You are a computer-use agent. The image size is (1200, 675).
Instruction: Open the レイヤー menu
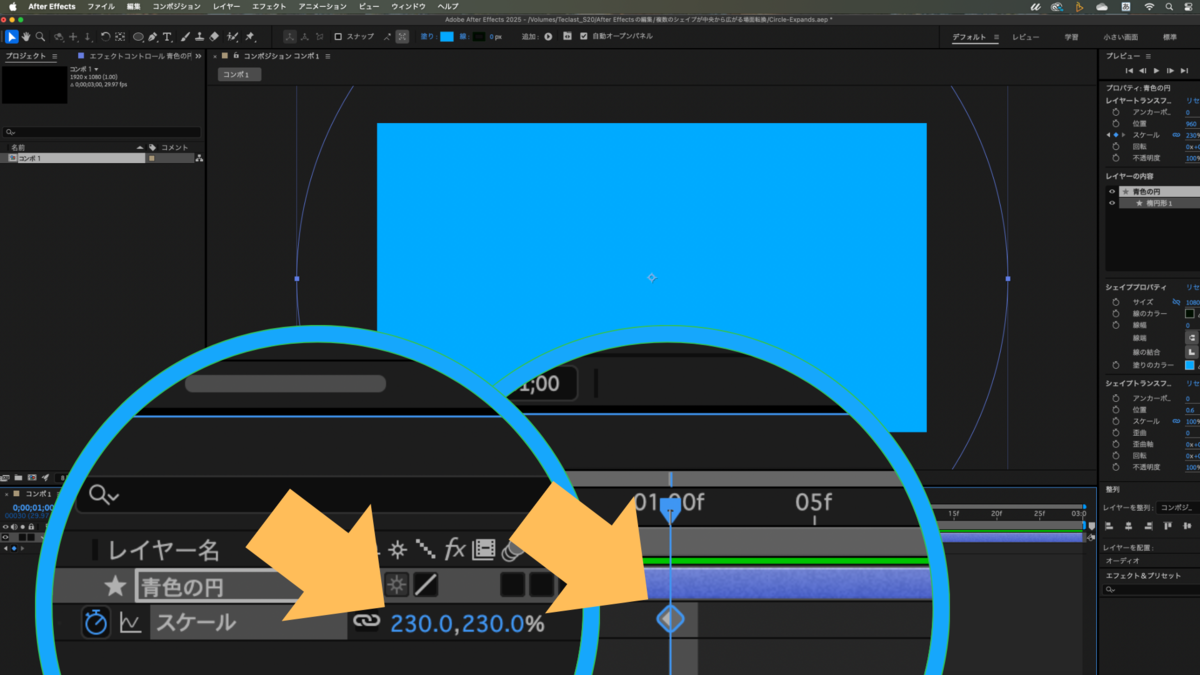pyautogui.click(x=227, y=6)
